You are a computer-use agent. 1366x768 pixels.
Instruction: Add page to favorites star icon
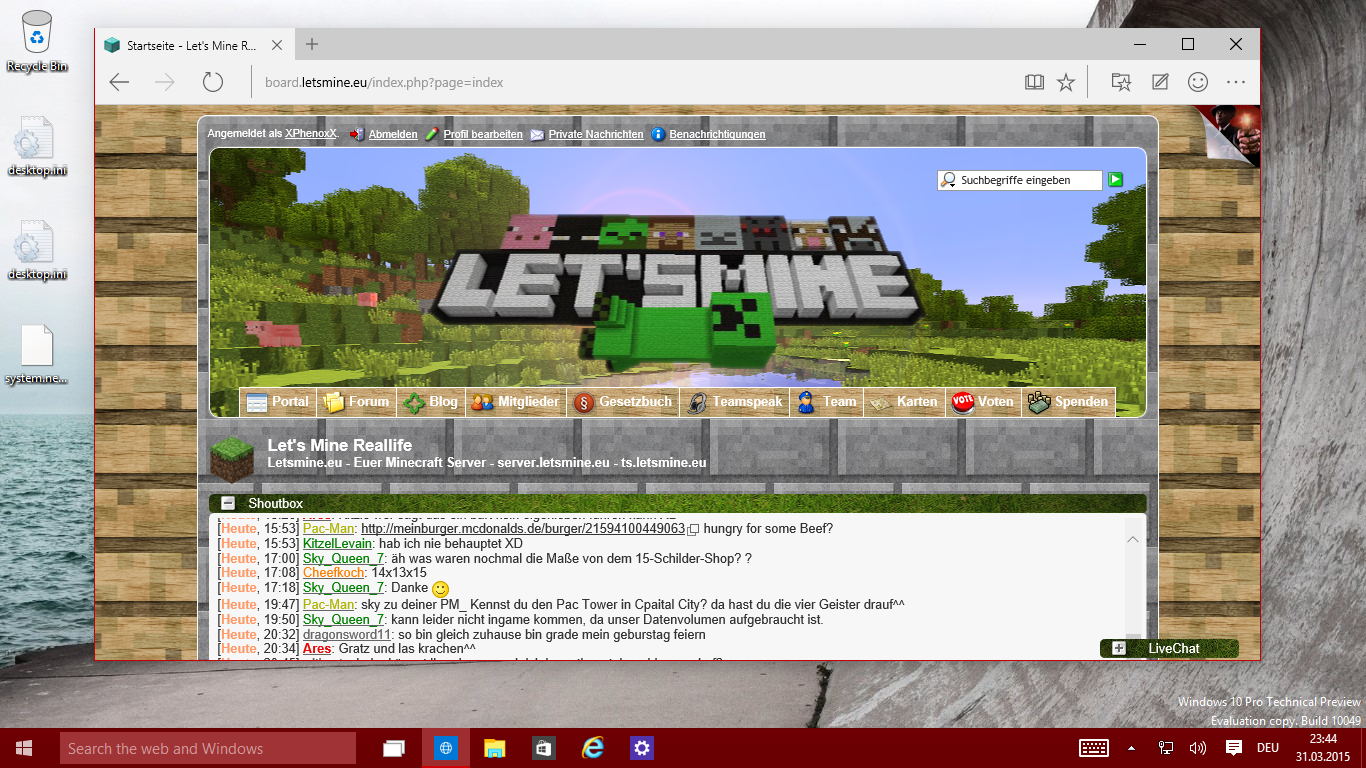pos(1066,82)
